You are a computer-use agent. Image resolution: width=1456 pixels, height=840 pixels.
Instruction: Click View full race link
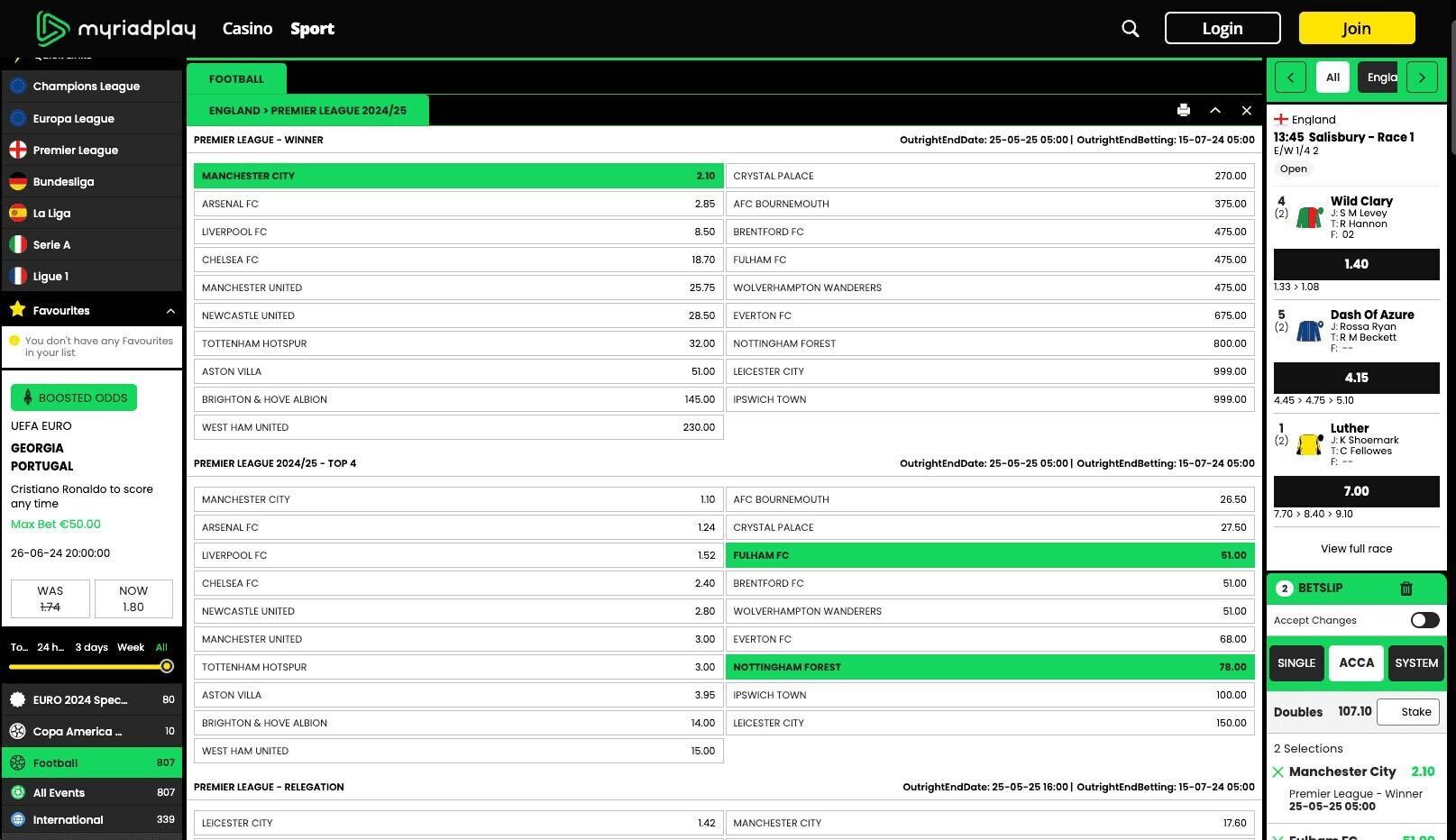1356,549
